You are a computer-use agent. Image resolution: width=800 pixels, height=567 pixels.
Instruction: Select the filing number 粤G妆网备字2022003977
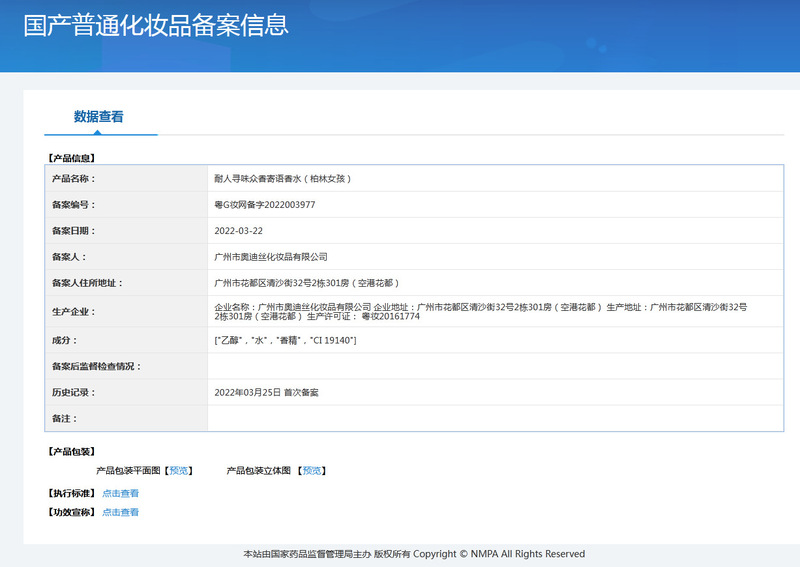(265, 205)
